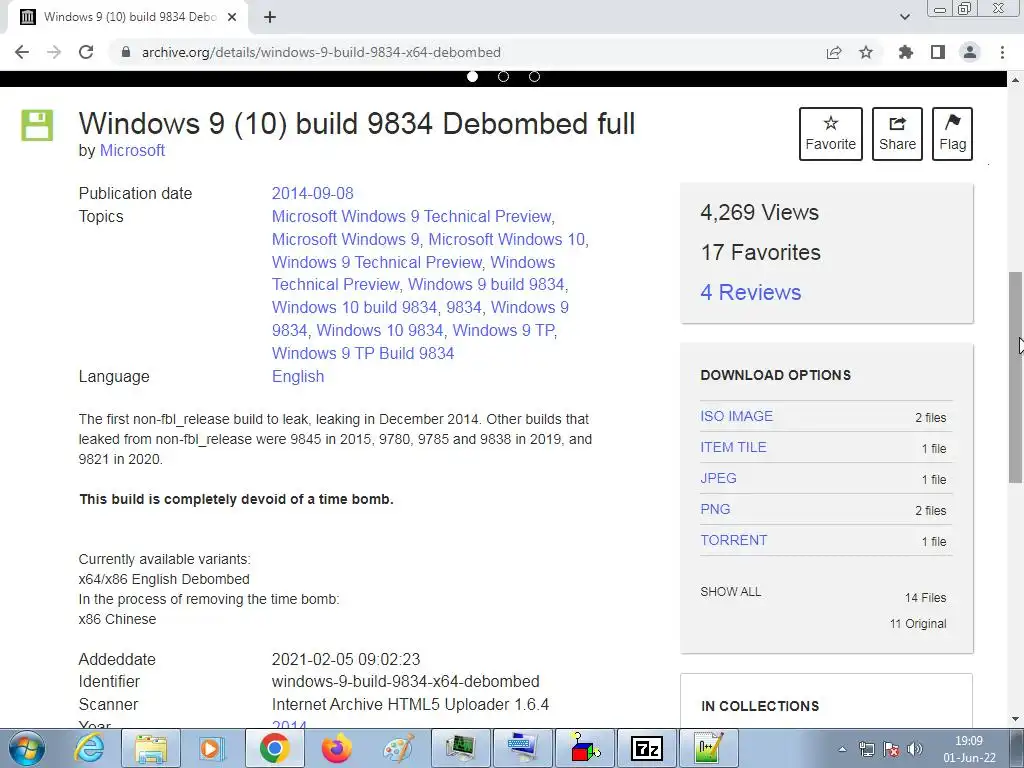The height and width of the screenshot is (768, 1024).
Task: Bookmark this page with the star icon
Action: [x=866, y=52]
